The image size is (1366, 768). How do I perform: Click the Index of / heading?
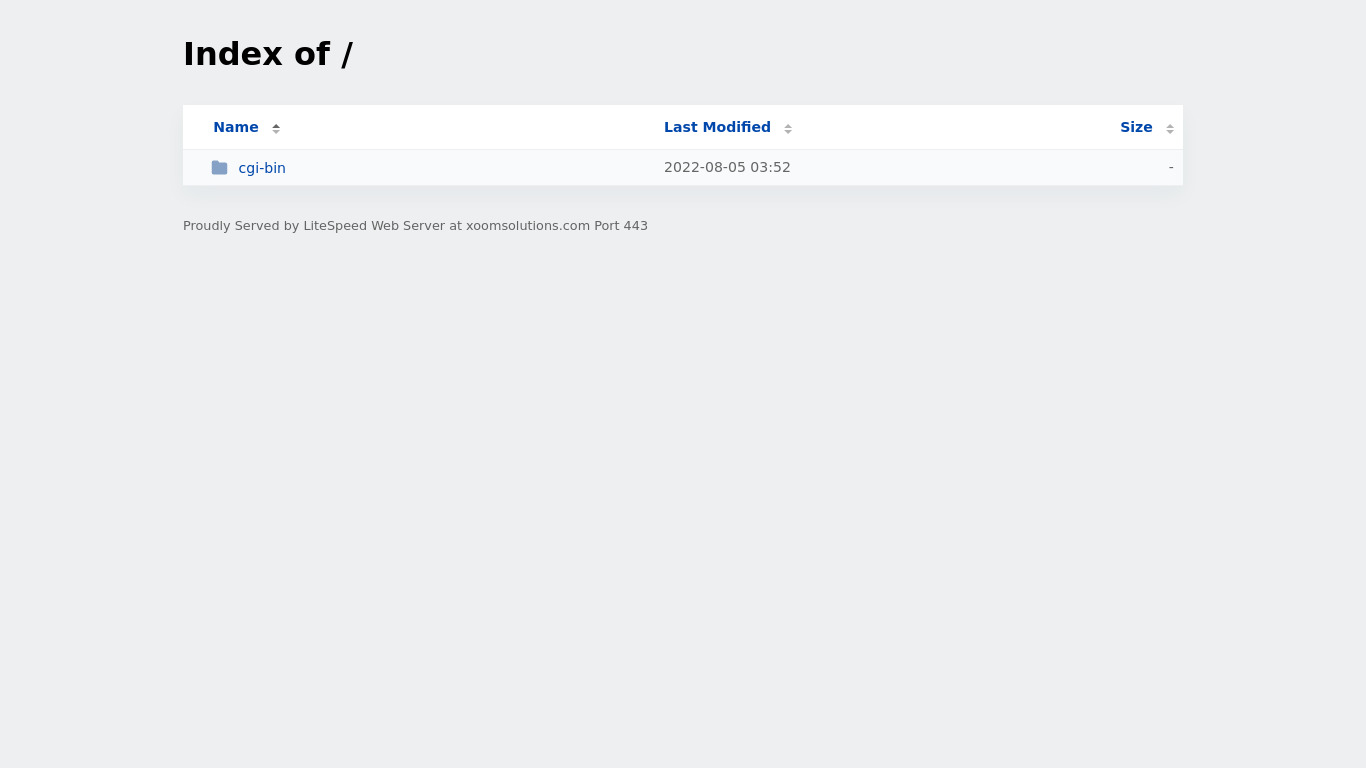tap(268, 54)
